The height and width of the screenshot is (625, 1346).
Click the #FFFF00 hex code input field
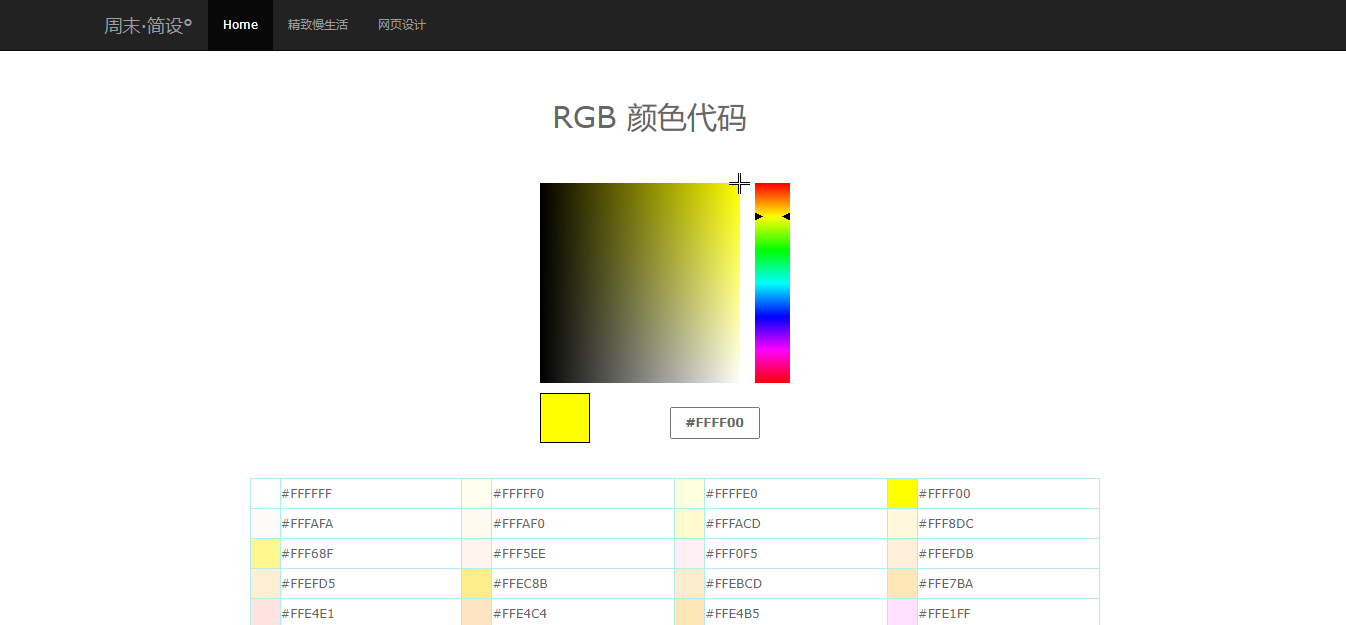(x=715, y=423)
